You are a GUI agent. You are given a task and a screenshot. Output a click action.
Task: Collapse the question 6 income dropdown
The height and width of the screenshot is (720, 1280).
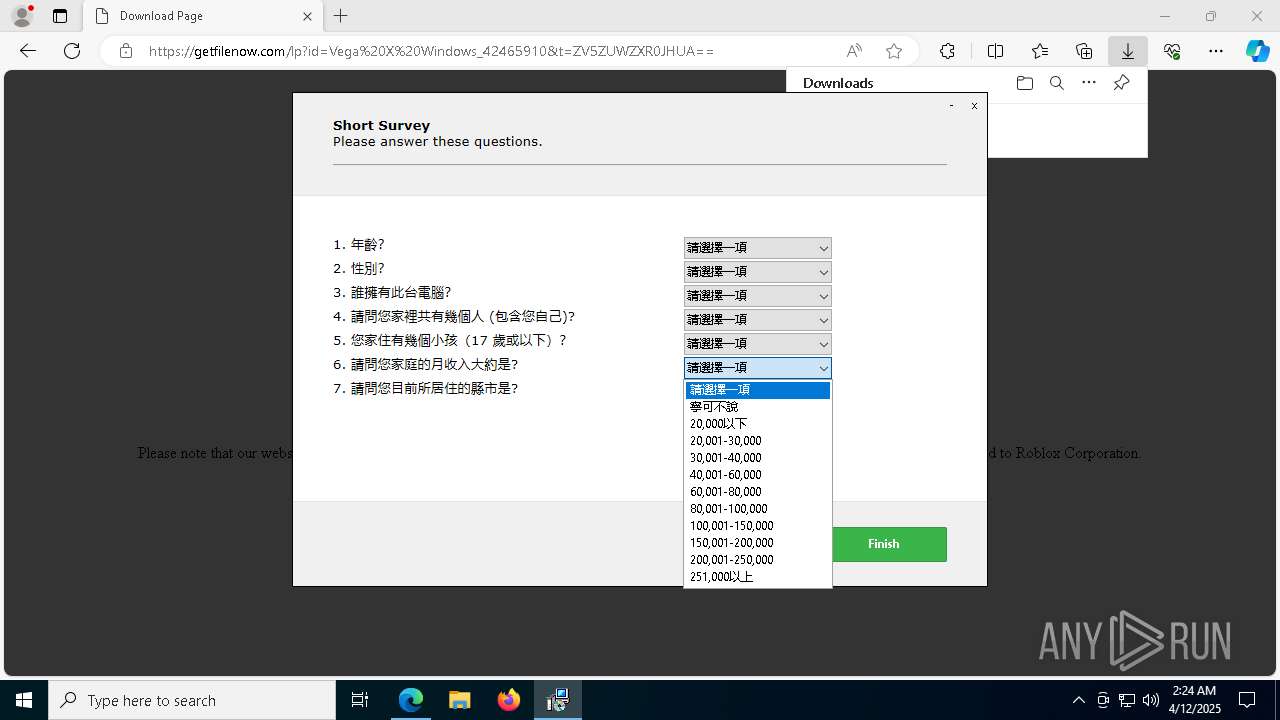point(758,368)
